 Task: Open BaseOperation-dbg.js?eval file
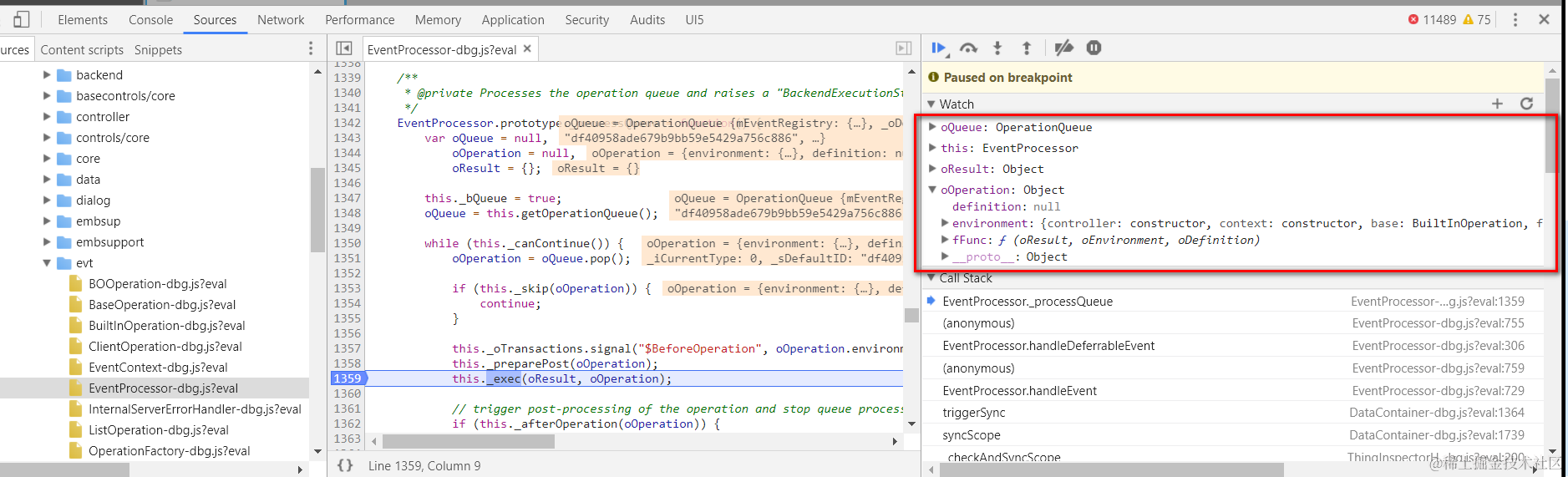click(x=162, y=304)
